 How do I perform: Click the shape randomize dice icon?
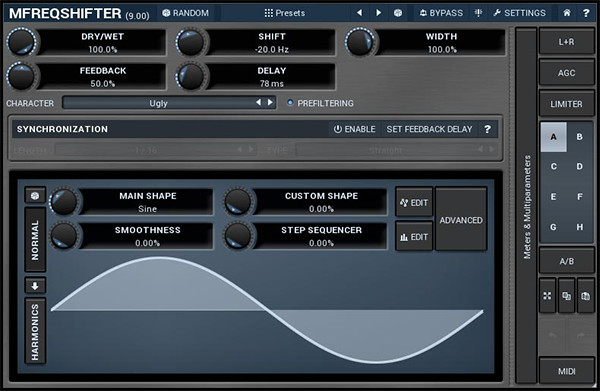[35, 196]
